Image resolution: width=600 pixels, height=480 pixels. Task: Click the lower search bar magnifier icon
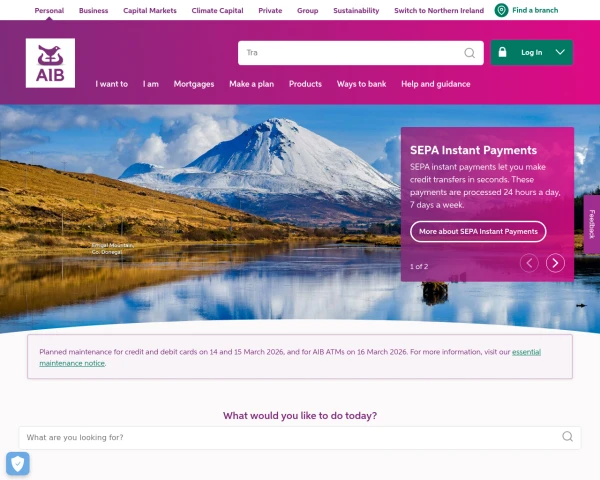pos(567,436)
